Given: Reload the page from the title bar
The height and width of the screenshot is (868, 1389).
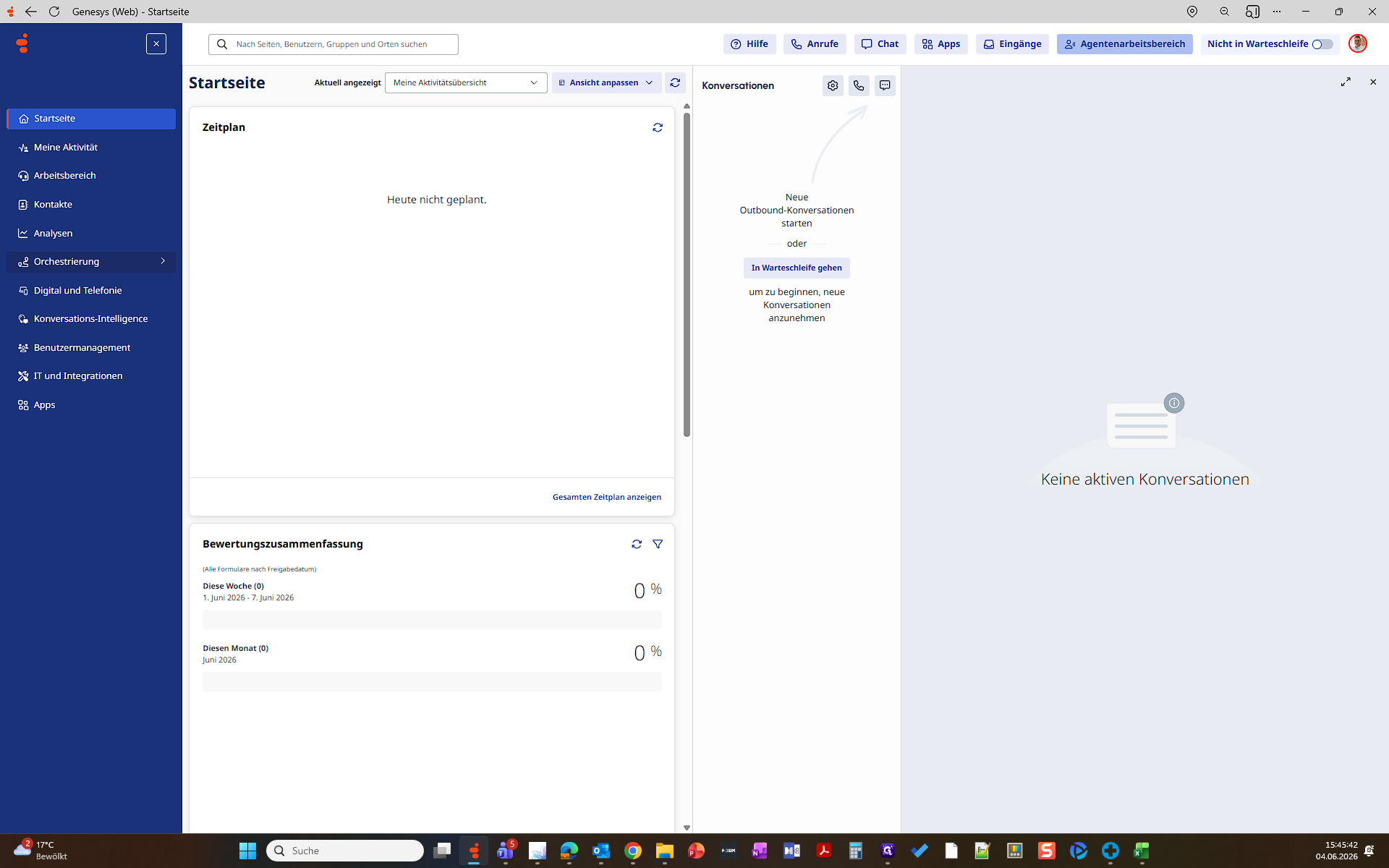Looking at the screenshot, I should point(54,12).
